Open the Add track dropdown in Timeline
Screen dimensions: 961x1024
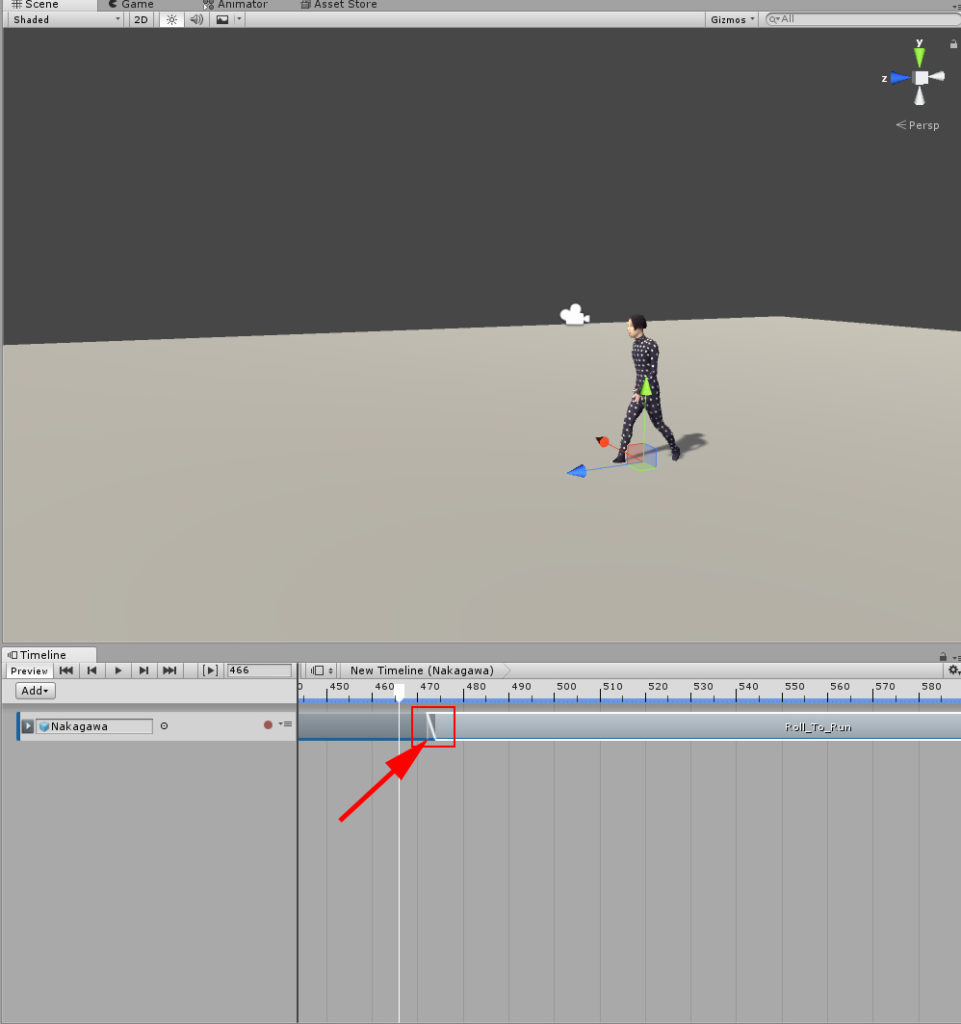(x=33, y=690)
